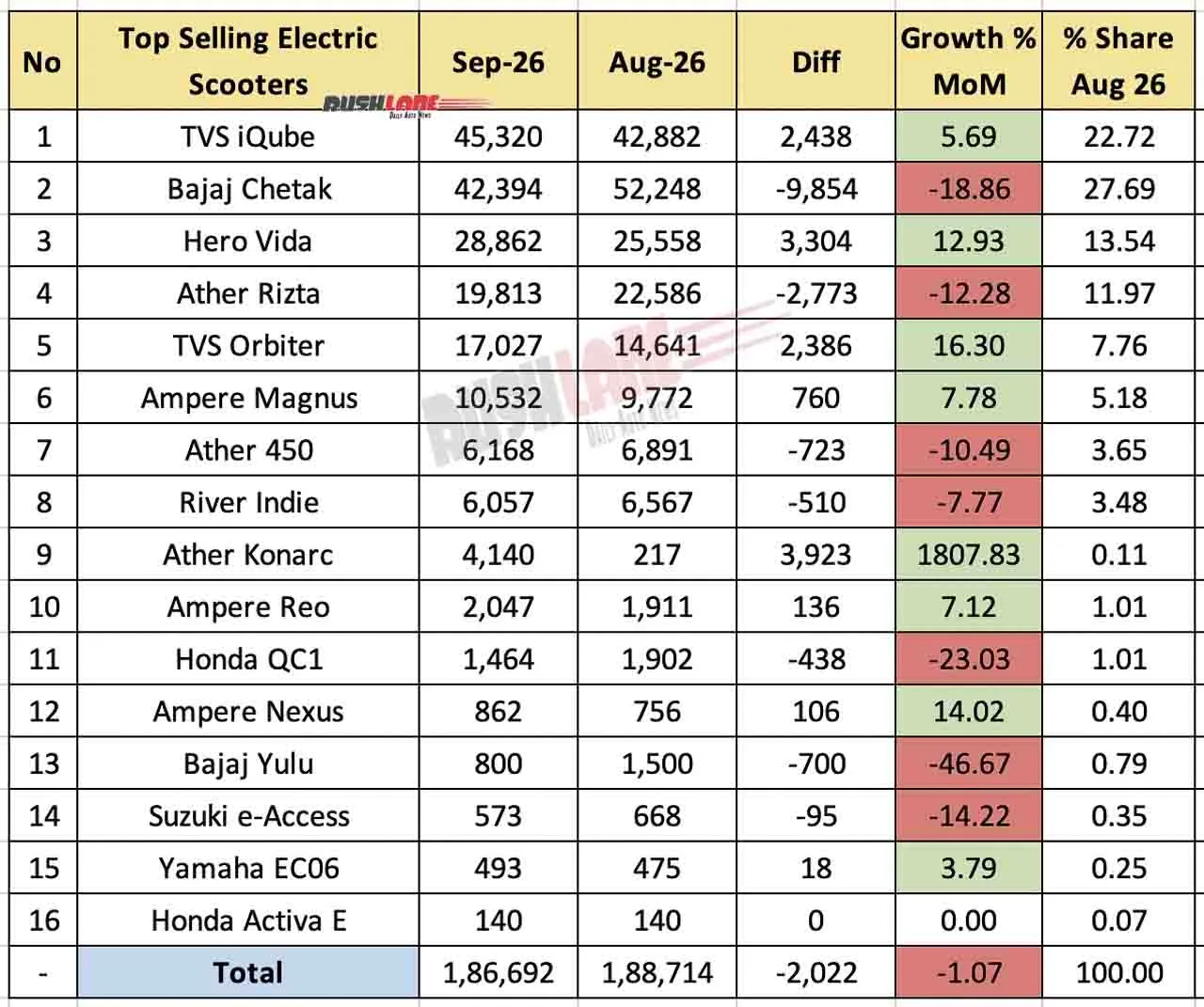
Task: Click the % Share Aug 26 header
Action: [x=1118, y=62]
